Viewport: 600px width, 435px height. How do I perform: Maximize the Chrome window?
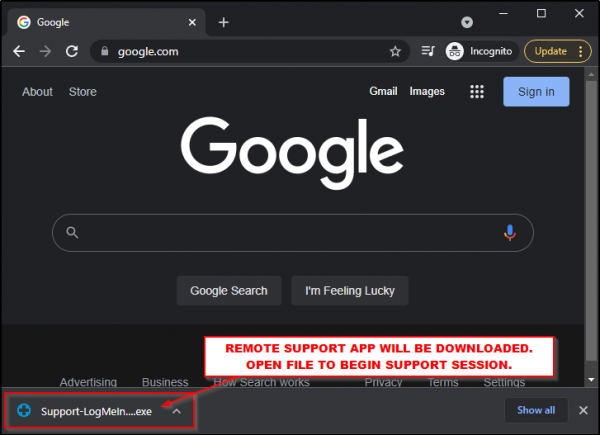coord(541,14)
